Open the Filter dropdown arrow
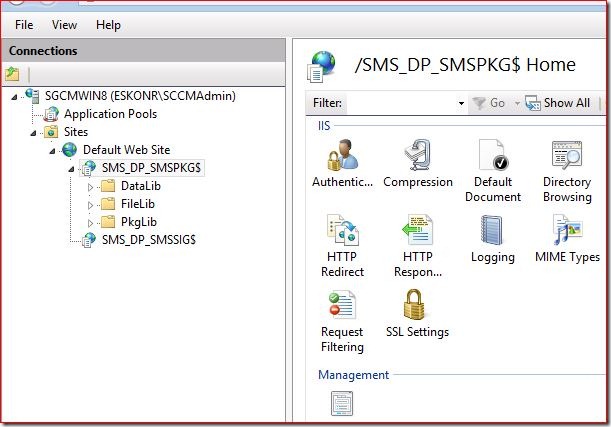Viewport: 611px width, 427px height. tap(461, 103)
